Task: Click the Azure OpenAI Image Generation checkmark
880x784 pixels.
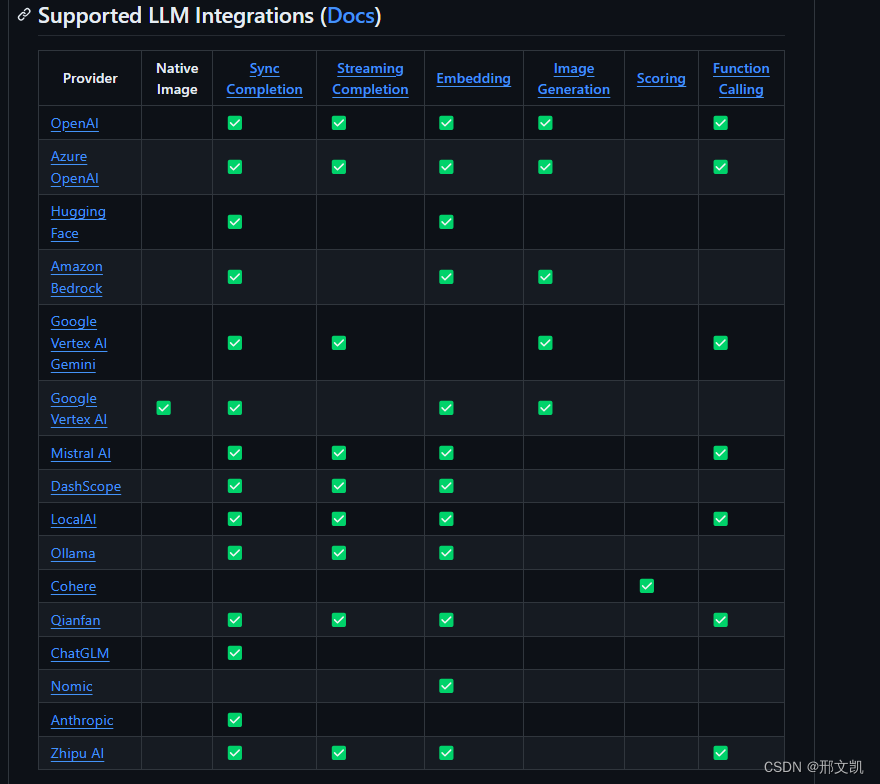Action: coord(546,167)
